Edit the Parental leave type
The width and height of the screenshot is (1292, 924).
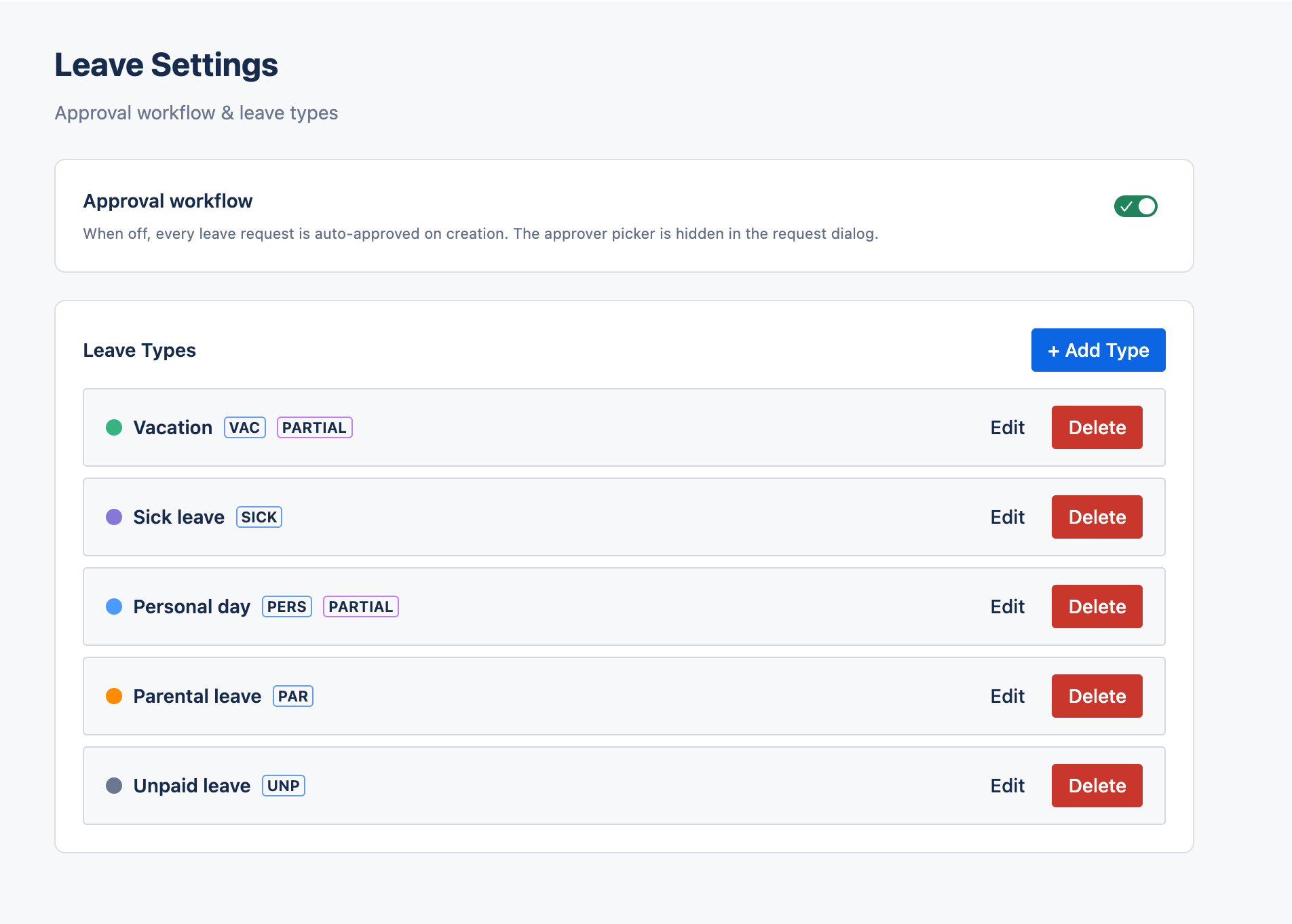tap(1007, 696)
